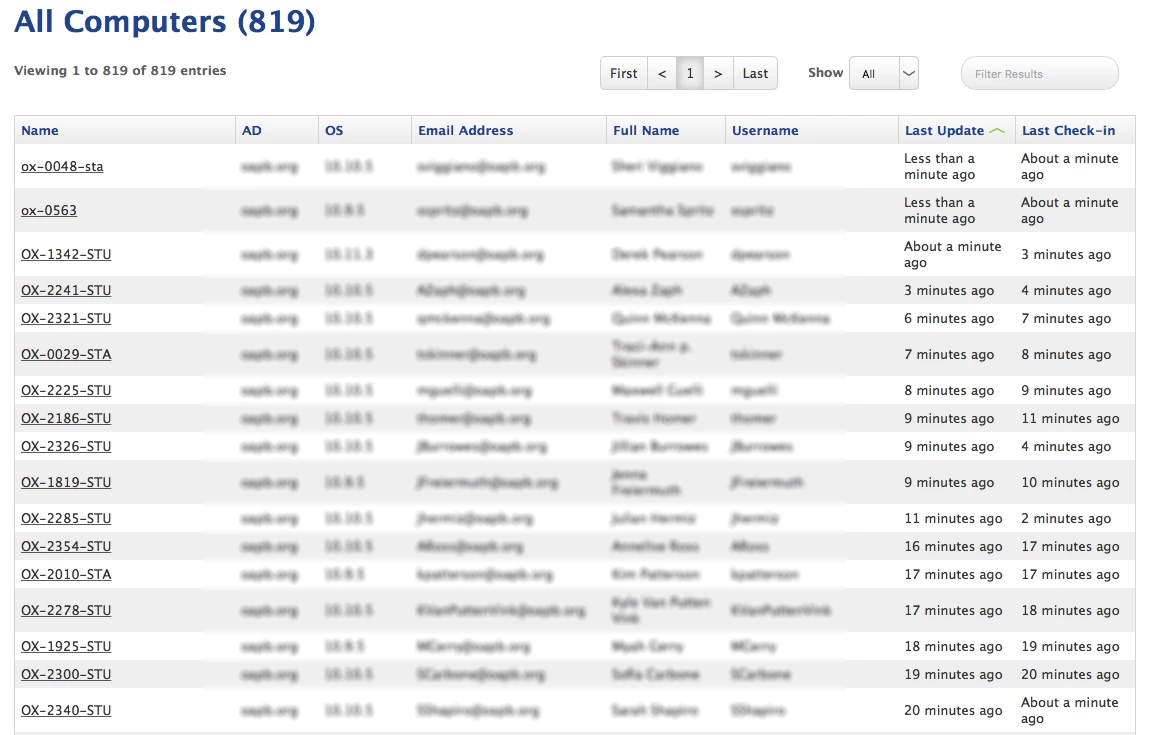
Task: Open computer OX-2010-STA
Action: [x=66, y=574]
